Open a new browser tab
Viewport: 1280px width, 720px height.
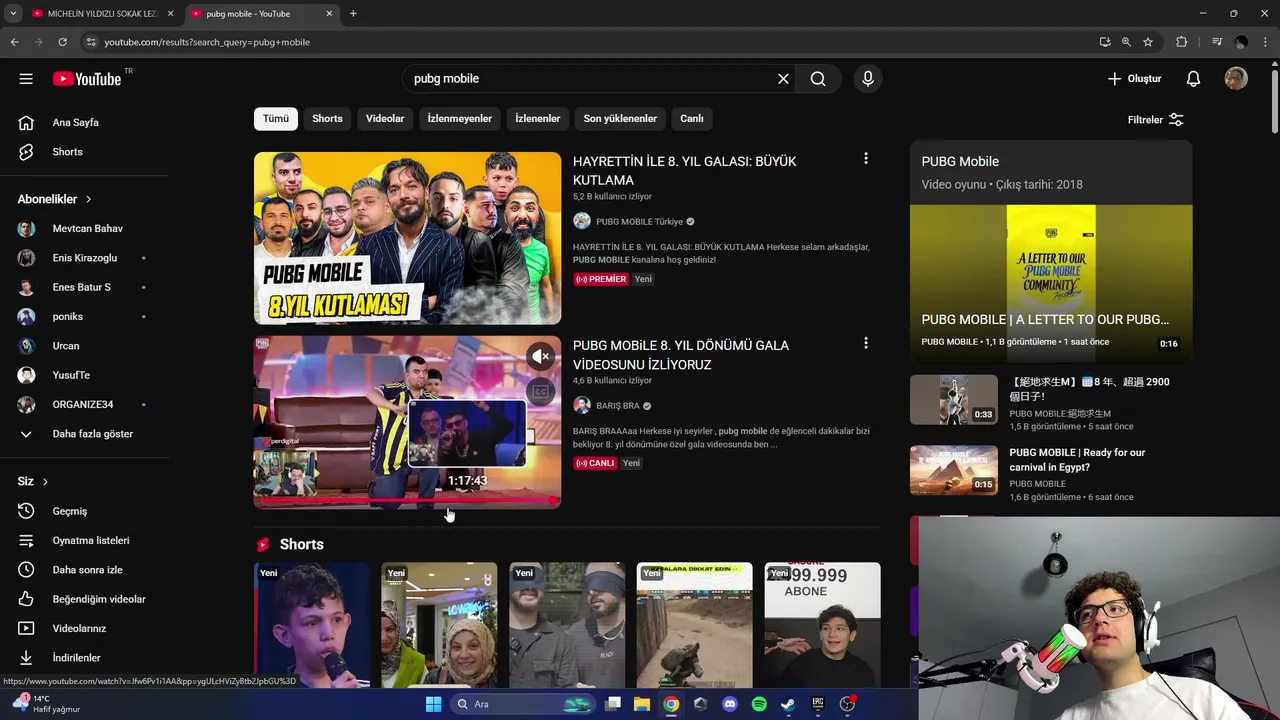(353, 14)
